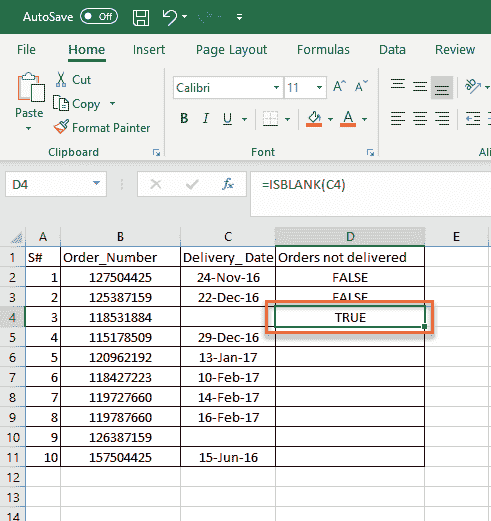Expand the Name Box dropdown arrow
The image size is (491, 521).
[x=96, y=183]
